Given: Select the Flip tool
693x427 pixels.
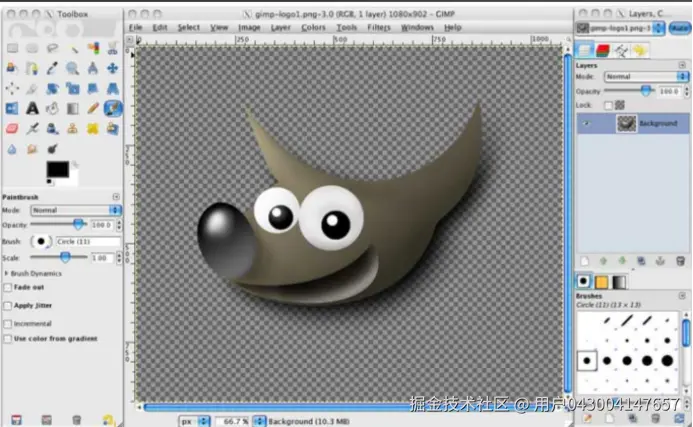Looking at the screenshot, I should [x=12, y=108].
